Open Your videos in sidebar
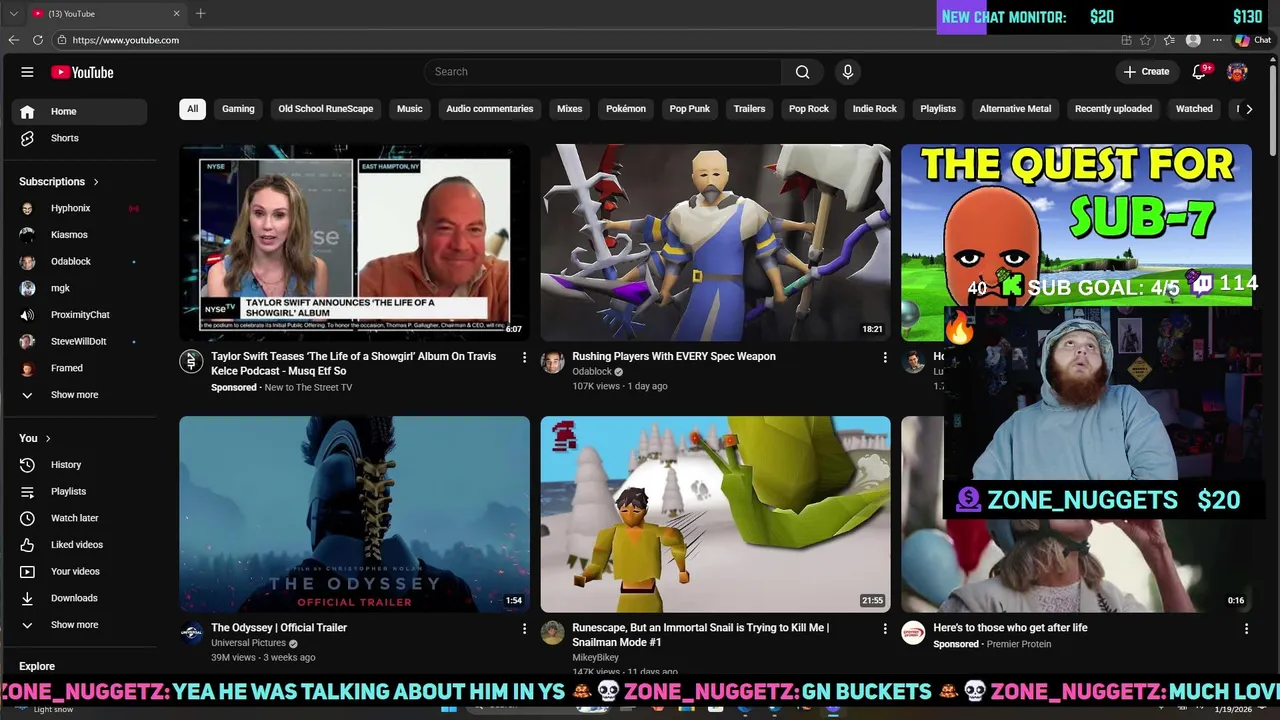1280x720 pixels. coord(79,571)
